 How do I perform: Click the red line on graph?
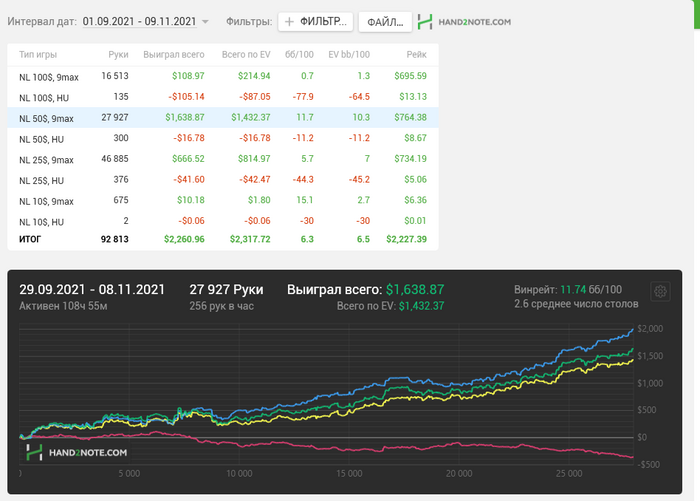(300, 445)
